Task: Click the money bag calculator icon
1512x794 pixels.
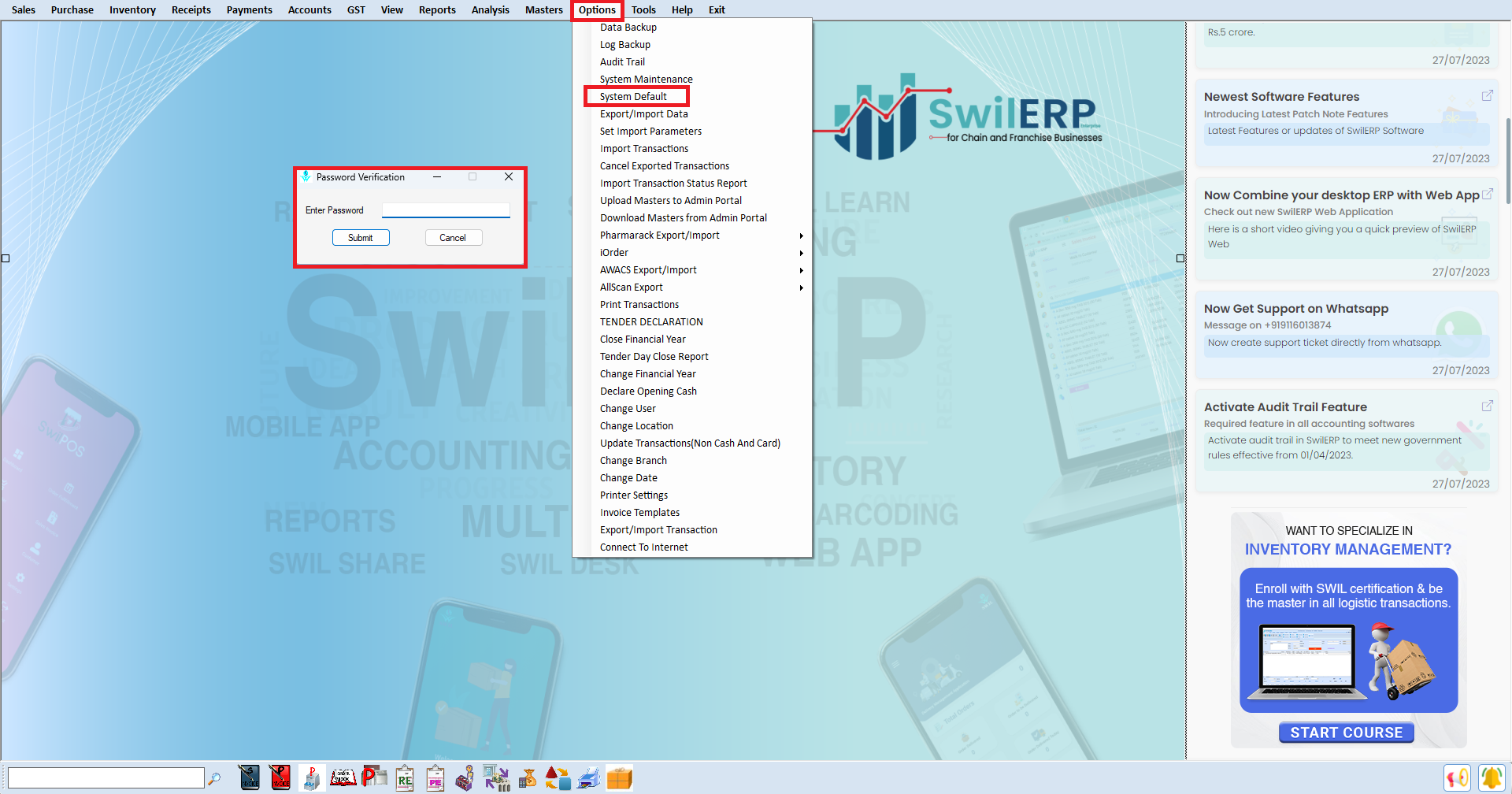Action: pyautogui.click(x=528, y=777)
